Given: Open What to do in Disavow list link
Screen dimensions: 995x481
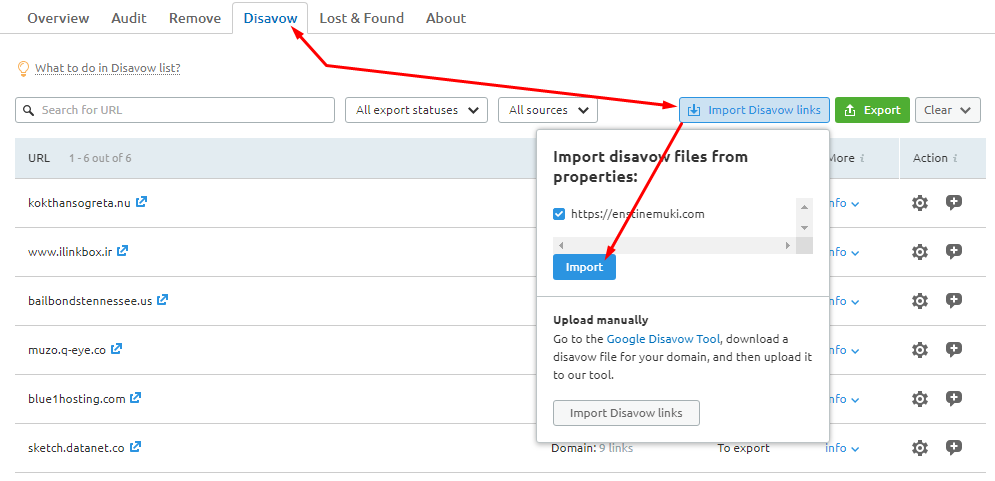Looking at the screenshot, I should coord(108,68).
